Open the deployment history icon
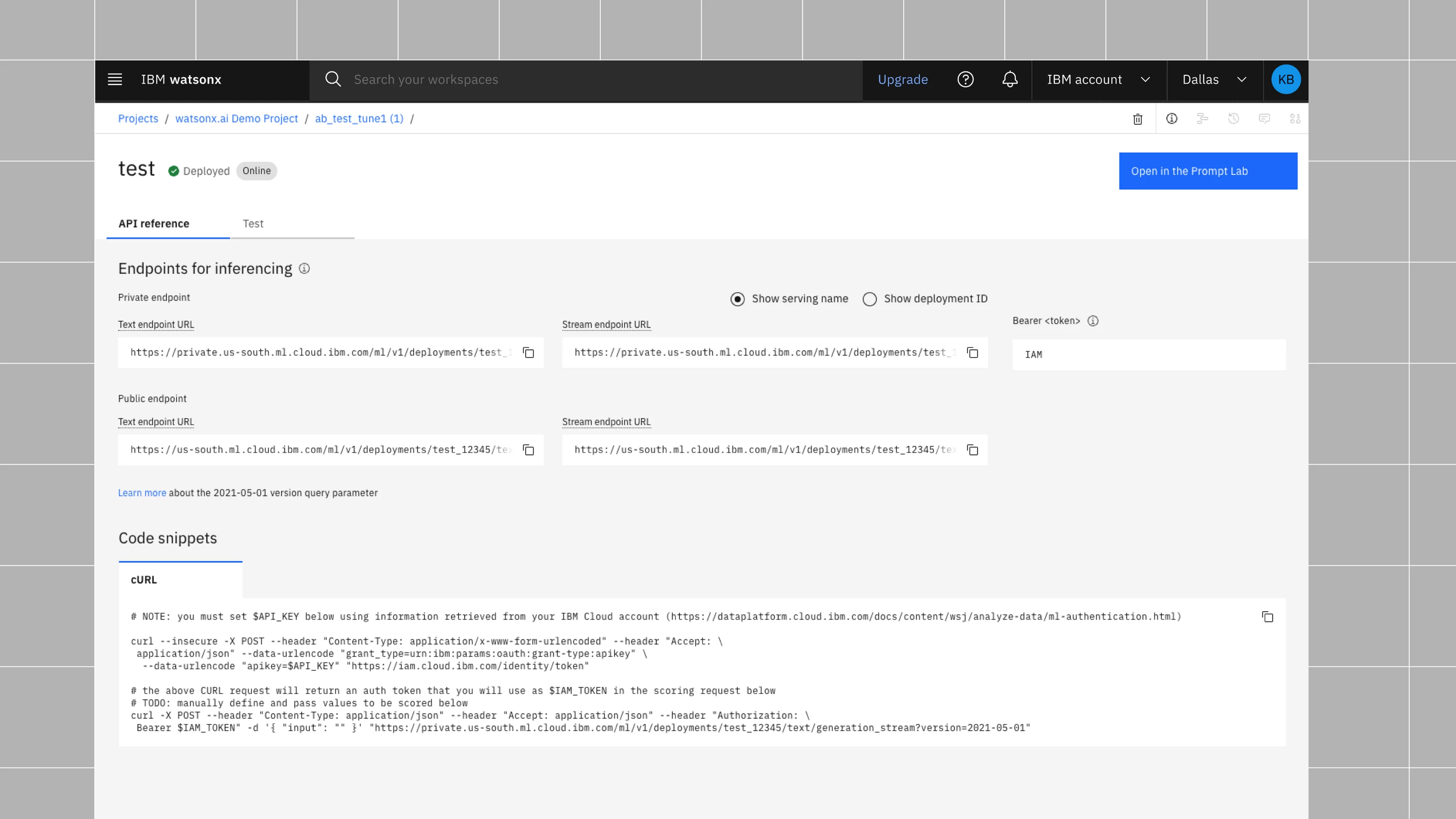Screen dimensions: 1456x819 coord(1233,119)
